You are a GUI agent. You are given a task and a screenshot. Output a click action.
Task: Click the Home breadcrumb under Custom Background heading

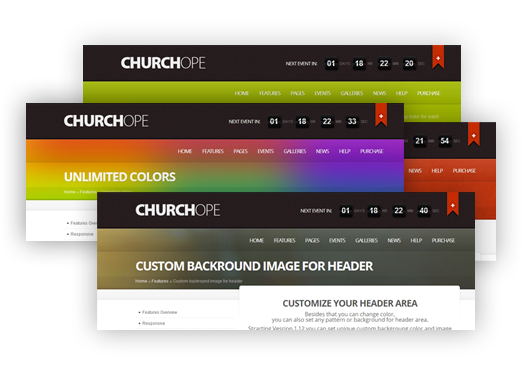141,281
